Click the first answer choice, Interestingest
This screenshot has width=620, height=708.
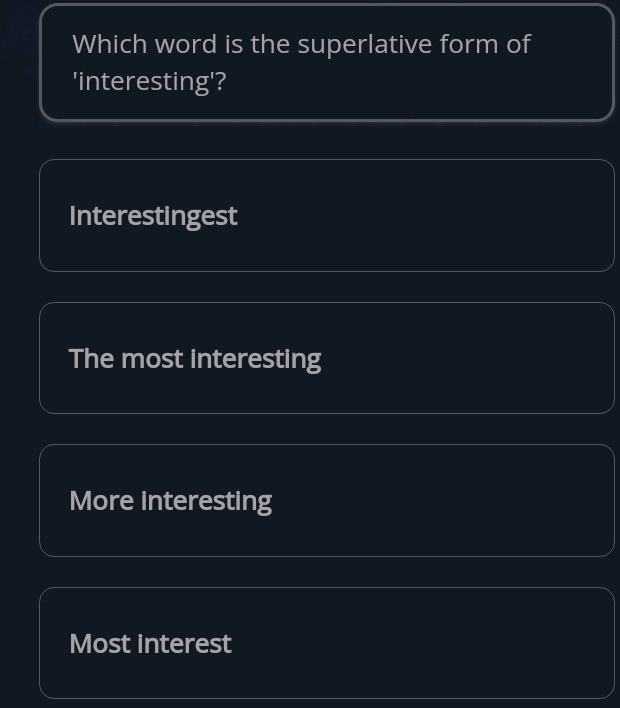(326, 216)
